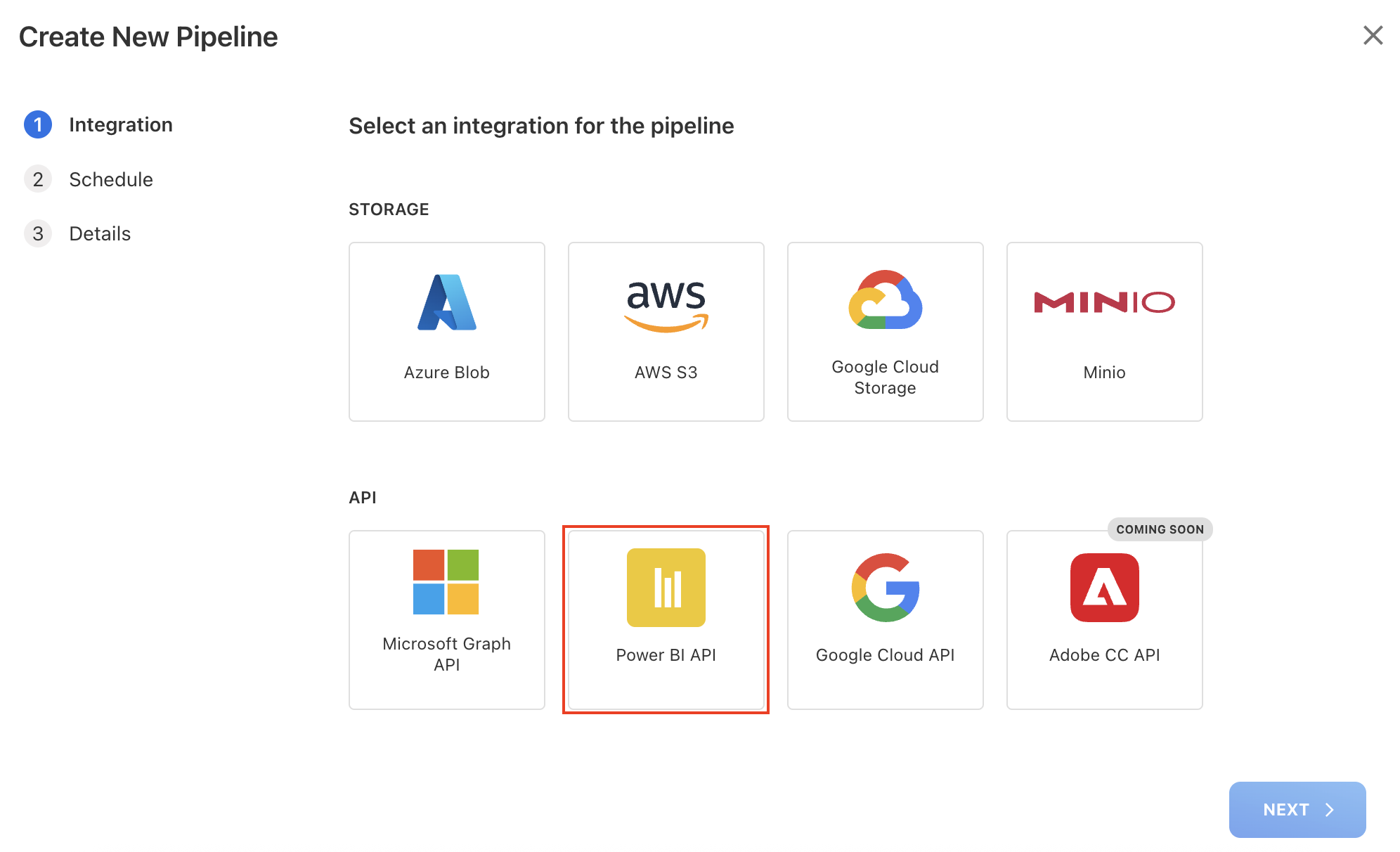This screenshot has width=1400, height=852.
Task: Click the step 3 number circle
Action: tap(38, 233)
